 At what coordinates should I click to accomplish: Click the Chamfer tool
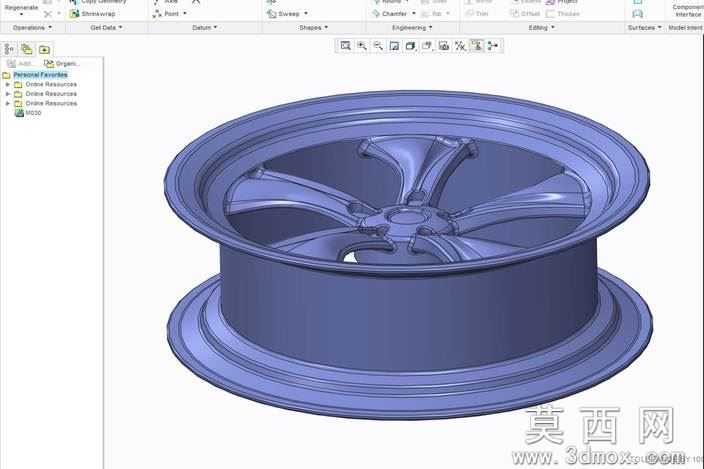coord(390,14)
